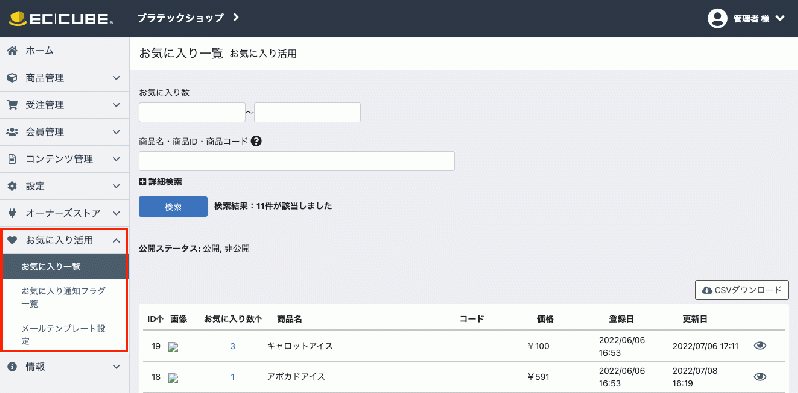Image resolution: width=798 pixels, height=393 pixels.
Task: Select お気に入り通知フラグ一覧 submenu item
Action: click(x=65, y=297)
